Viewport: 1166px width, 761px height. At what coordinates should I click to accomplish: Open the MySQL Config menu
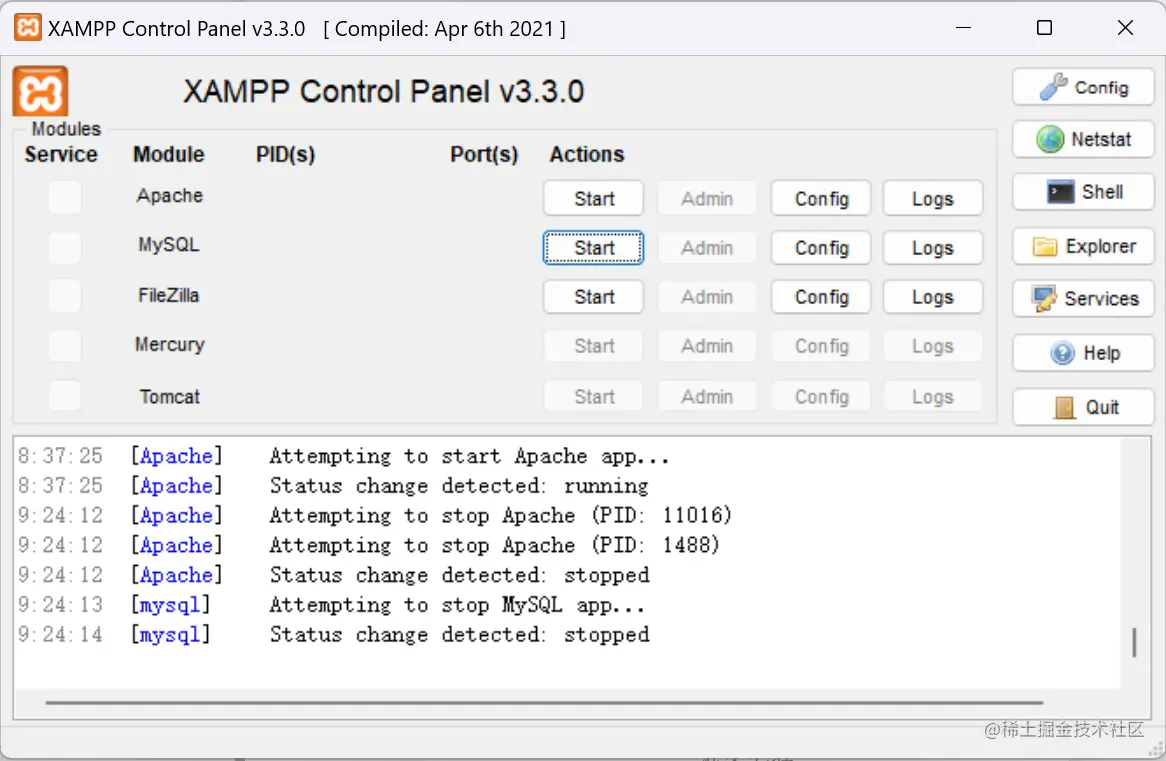pyautogui.click(x=821, y=248)
